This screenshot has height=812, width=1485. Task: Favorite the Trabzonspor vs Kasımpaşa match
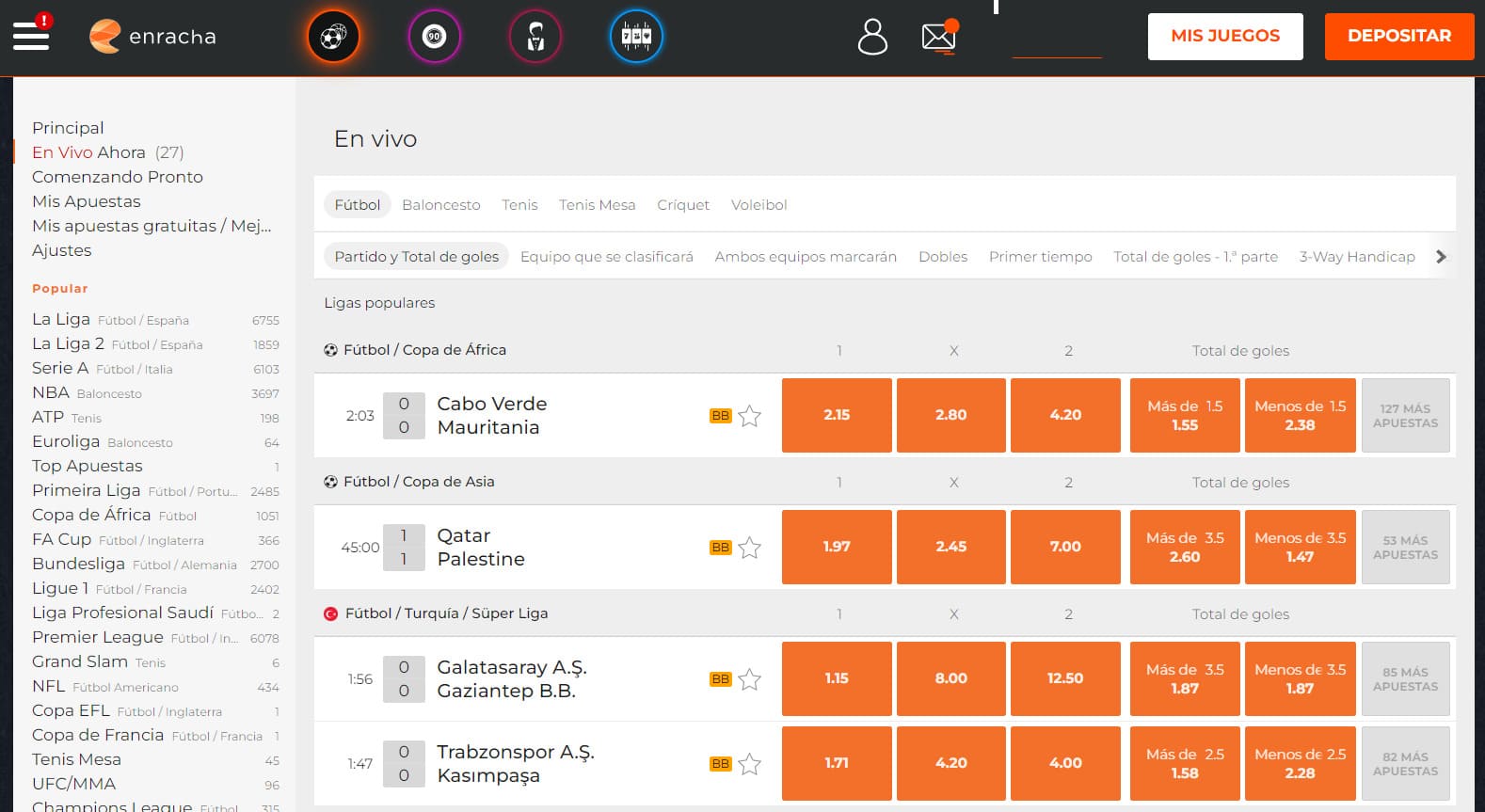(x=750, y=764)
